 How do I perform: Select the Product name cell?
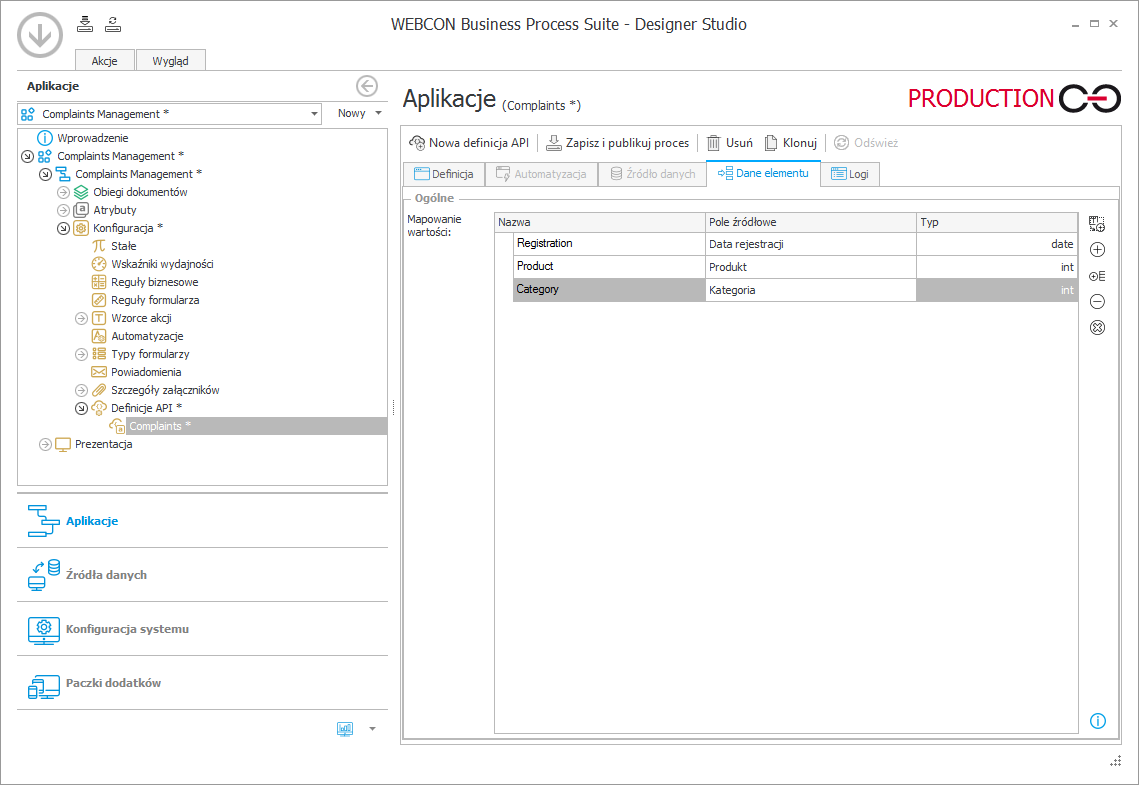pos(609,267)
